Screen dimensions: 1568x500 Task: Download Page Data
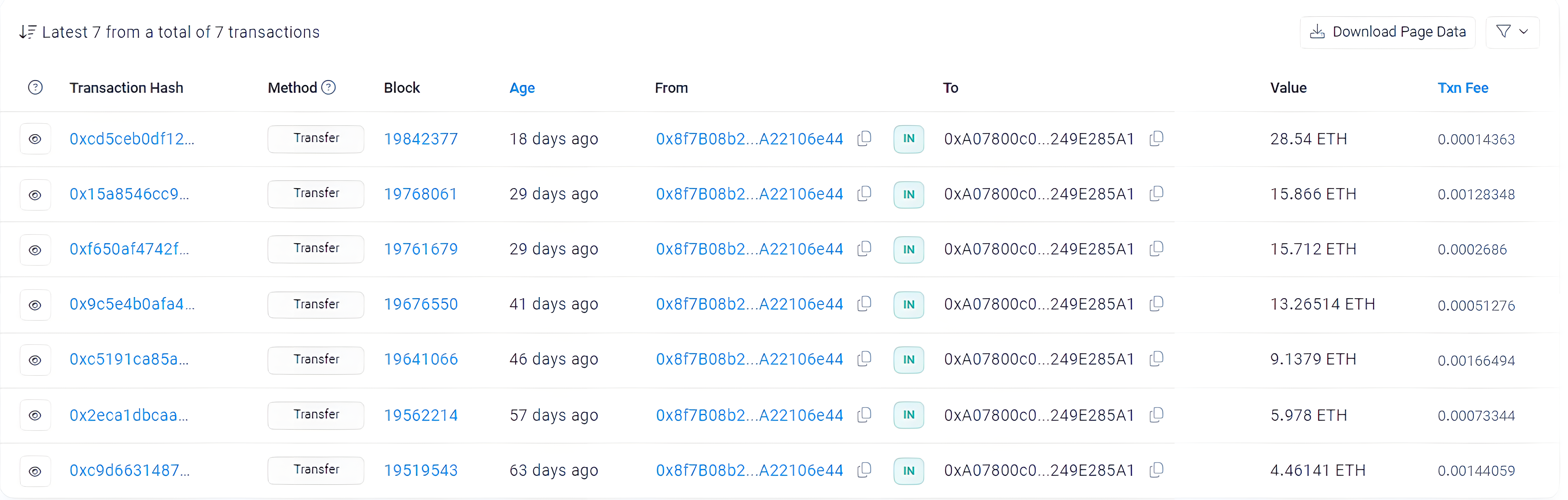click(x=1387, y=32)
